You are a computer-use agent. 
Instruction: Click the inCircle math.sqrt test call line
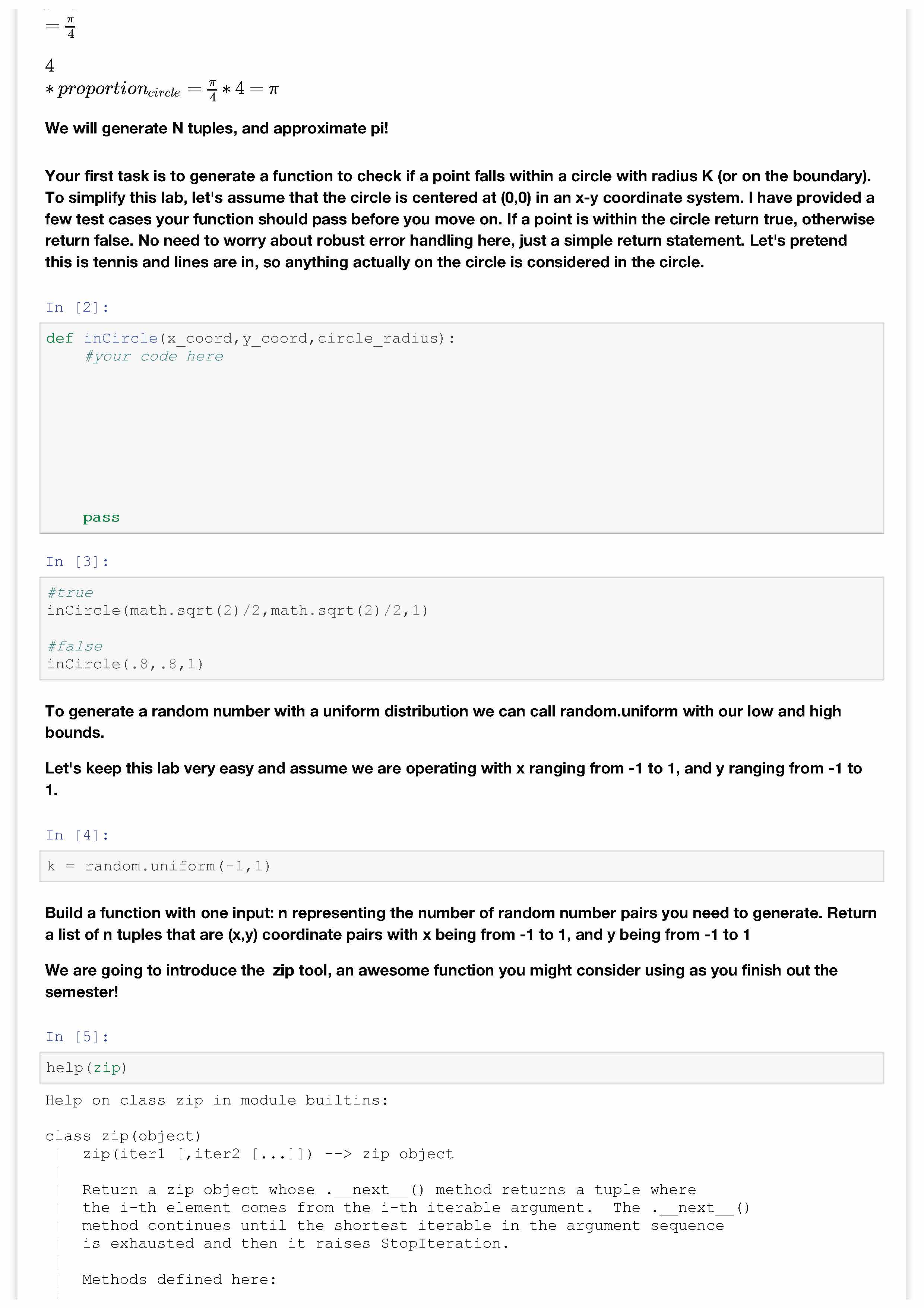pos(237,611)
